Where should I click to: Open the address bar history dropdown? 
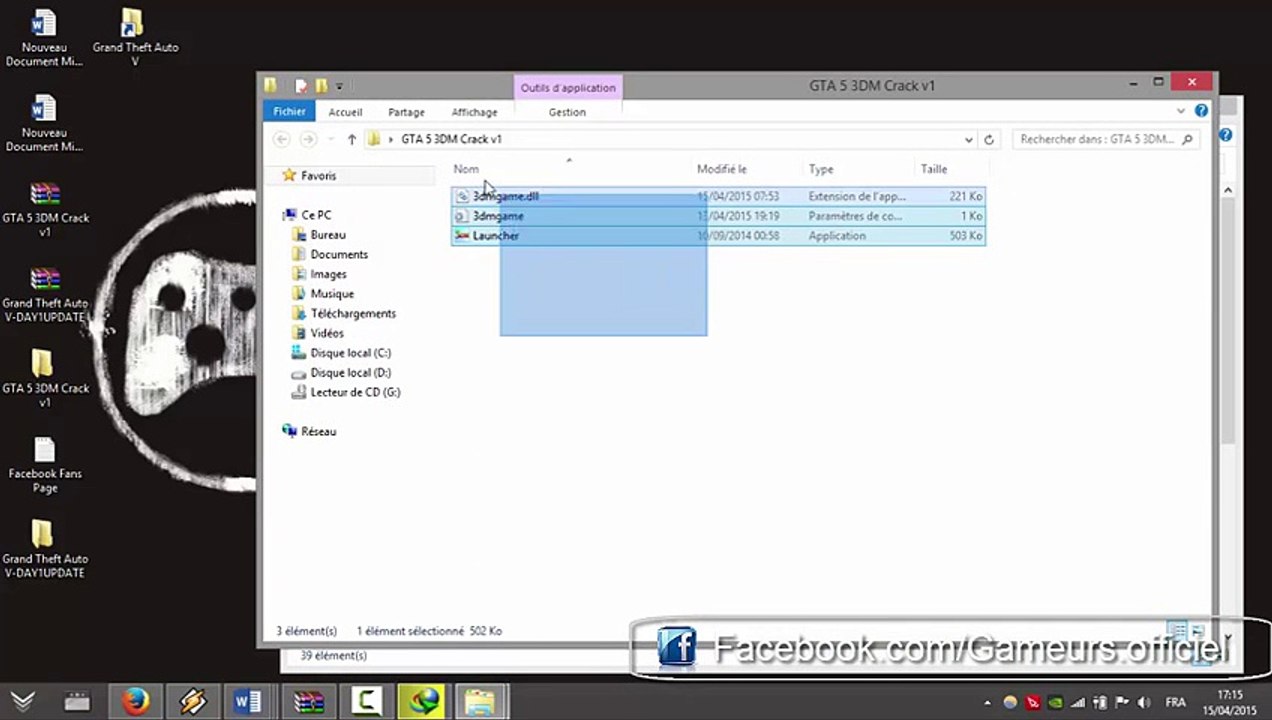[x=968, y=140]
